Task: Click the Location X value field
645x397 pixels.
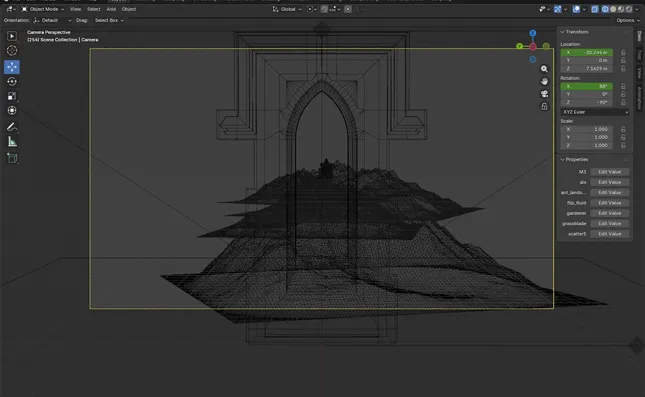Action: 587,52
